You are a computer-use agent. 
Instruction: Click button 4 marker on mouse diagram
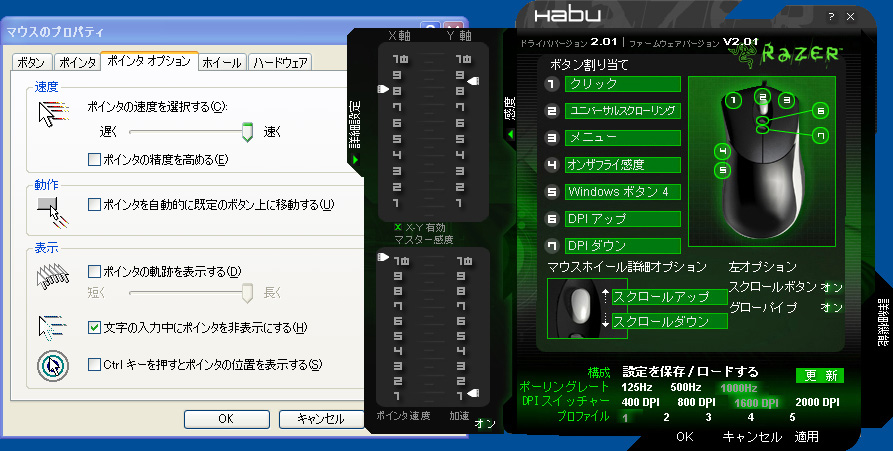click(722, 151)
